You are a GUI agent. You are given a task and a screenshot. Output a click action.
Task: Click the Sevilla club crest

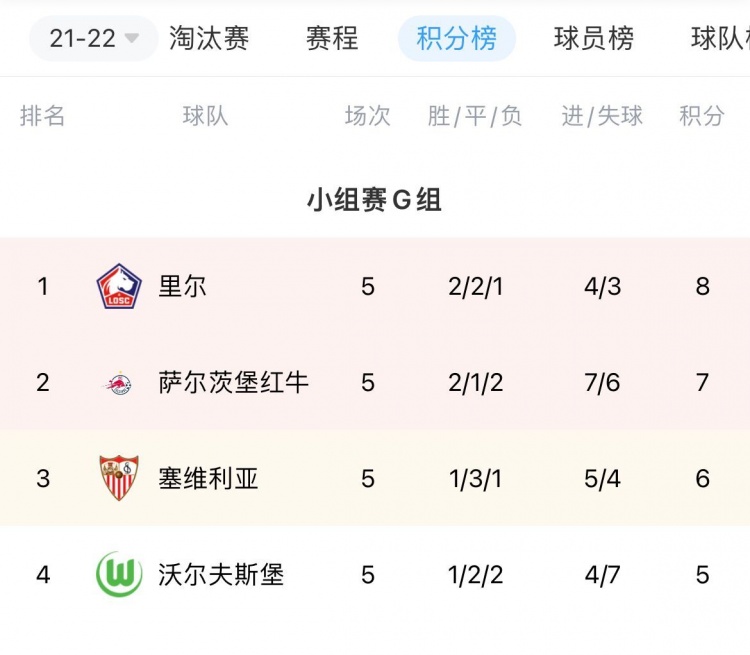point(119,477)
